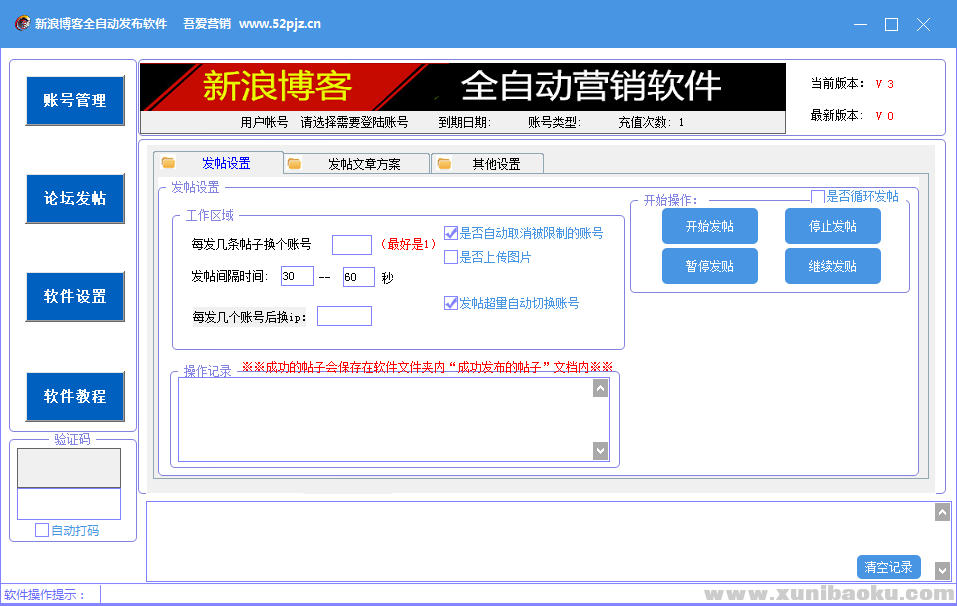
Task: Switch to the 发帖文章方案 tab
Action: click(x=364, y=164)
